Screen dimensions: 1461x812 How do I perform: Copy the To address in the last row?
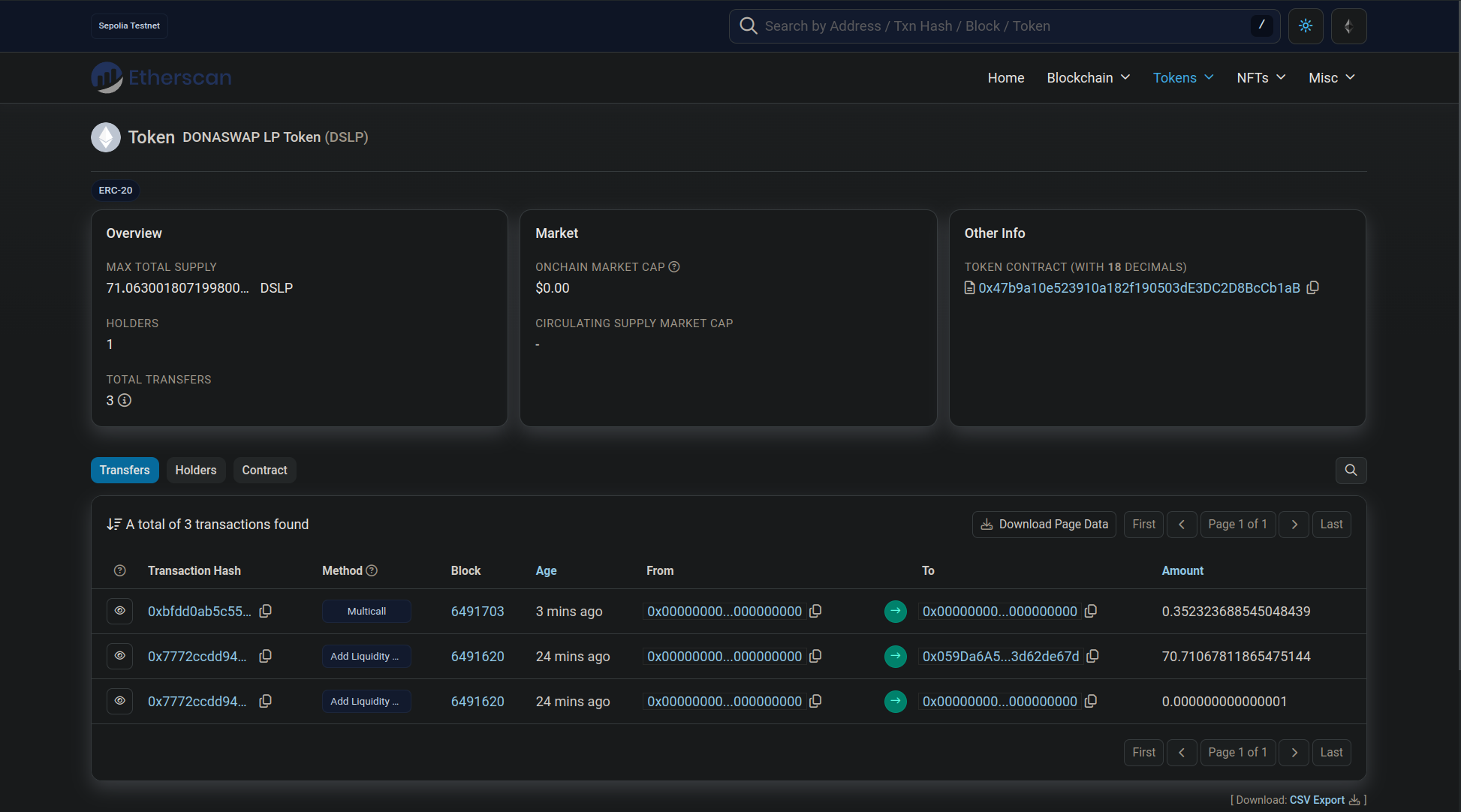1091,702
